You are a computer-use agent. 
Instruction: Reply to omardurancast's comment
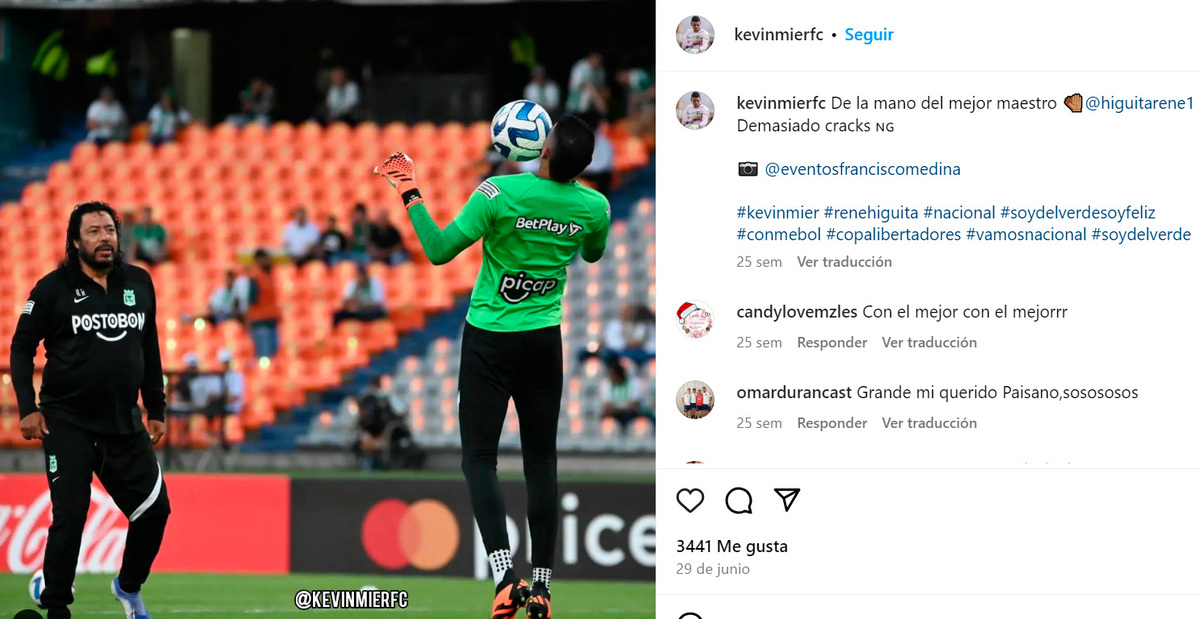[x=832, y=423]
